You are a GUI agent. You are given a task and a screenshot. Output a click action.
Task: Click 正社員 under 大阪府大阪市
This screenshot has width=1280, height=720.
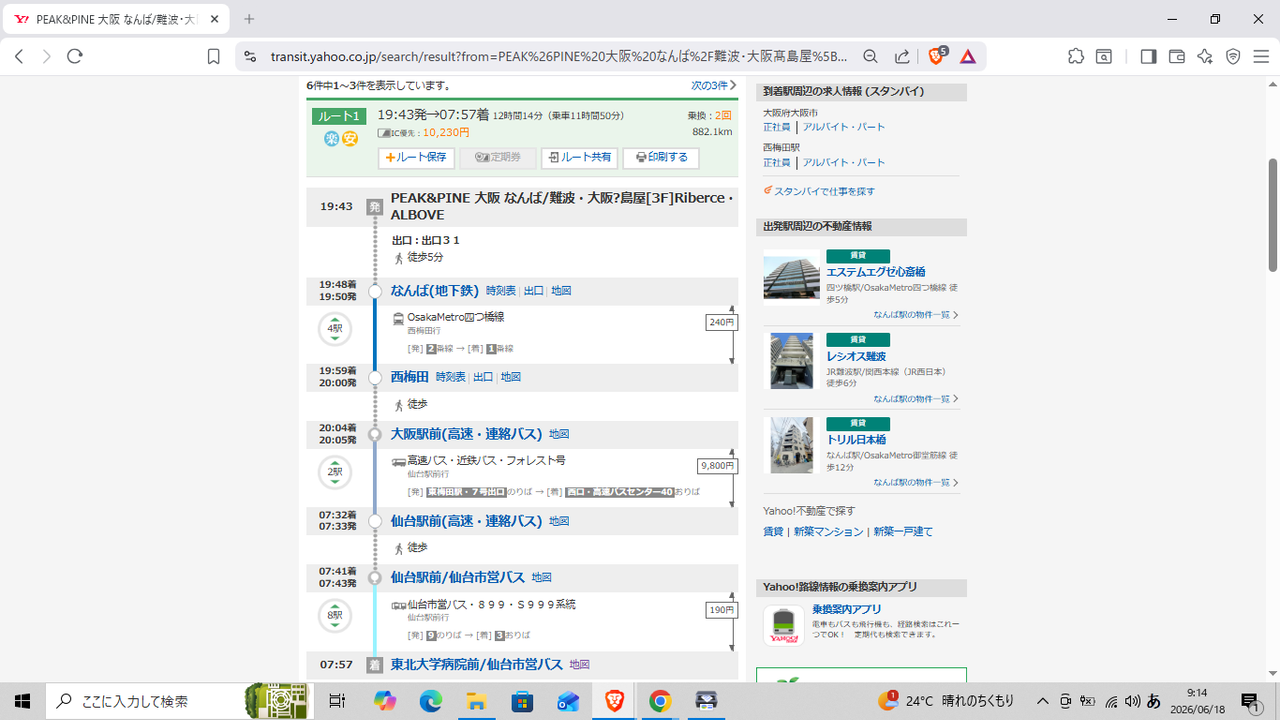click(x=776, y=127)
